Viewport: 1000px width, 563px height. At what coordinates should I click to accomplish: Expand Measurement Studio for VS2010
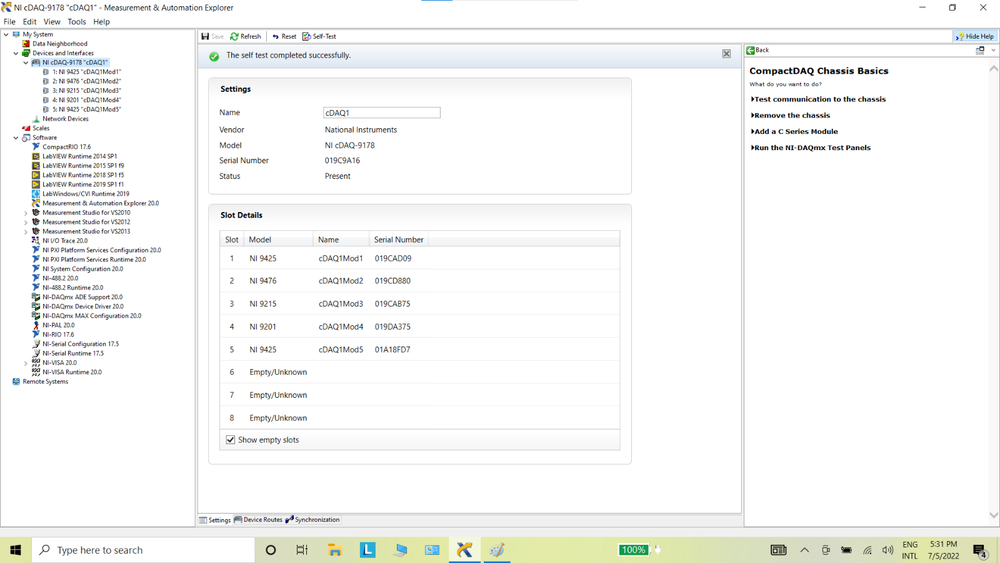(x=26, y=213)
